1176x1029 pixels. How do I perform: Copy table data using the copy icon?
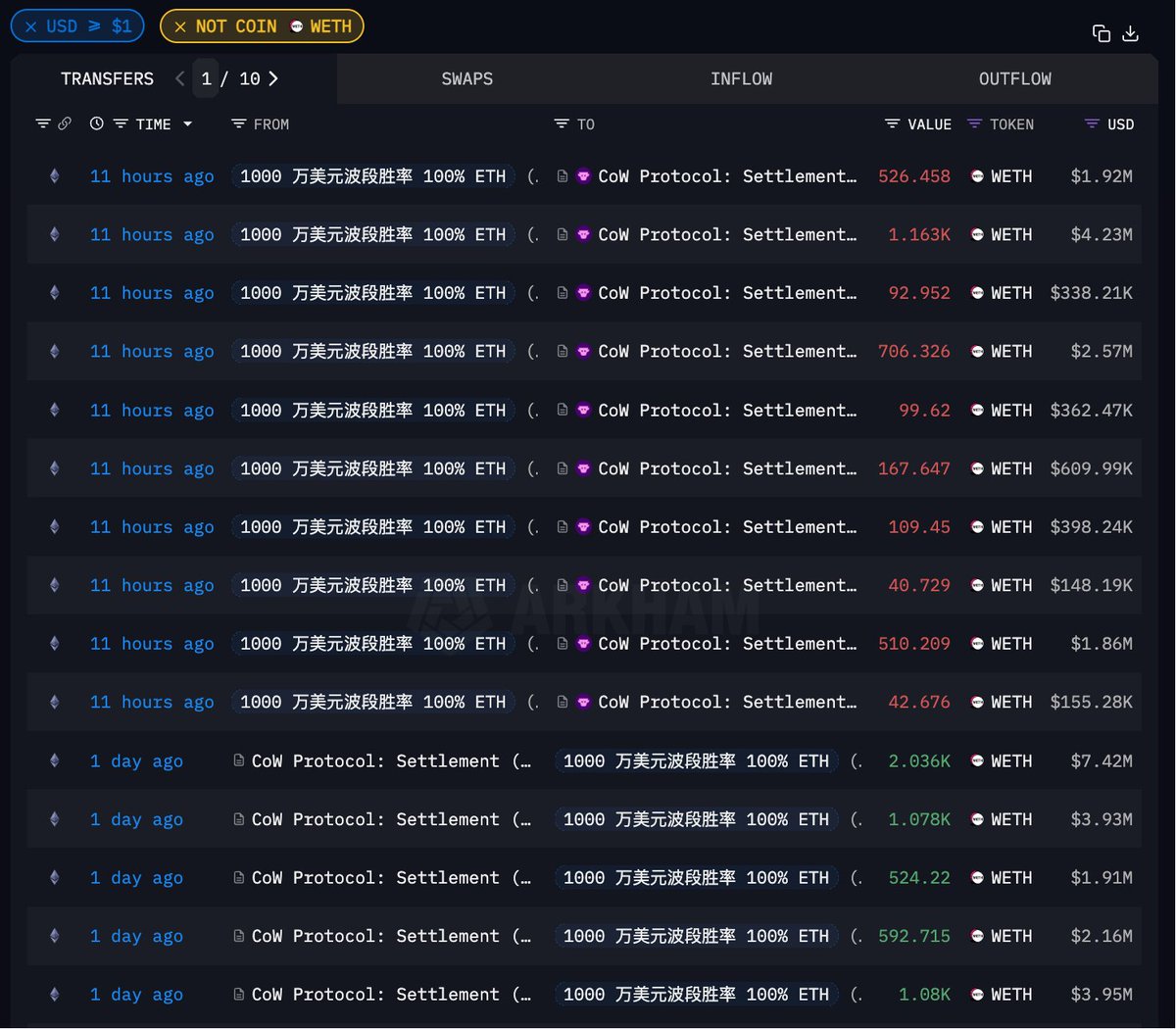[x=1102, y=33]
